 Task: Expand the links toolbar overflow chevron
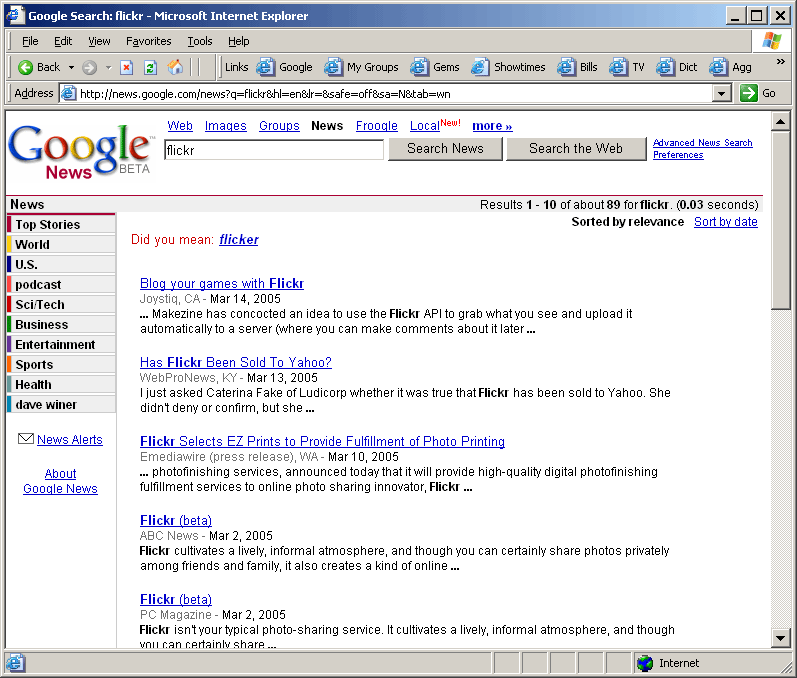pyautogui.click(x=780, y=62)
